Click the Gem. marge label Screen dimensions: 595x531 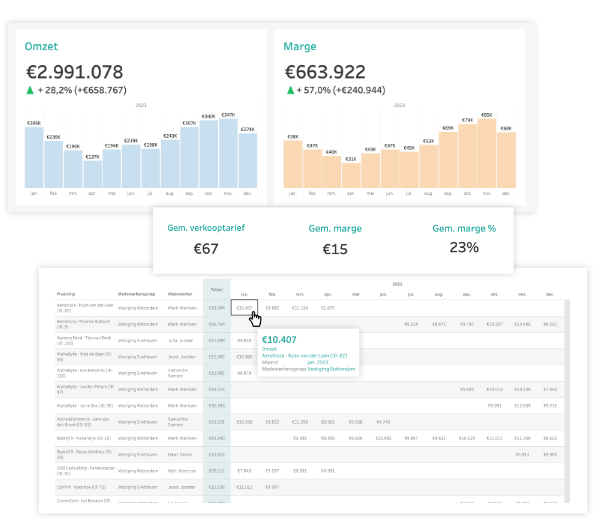click(335, 228)
